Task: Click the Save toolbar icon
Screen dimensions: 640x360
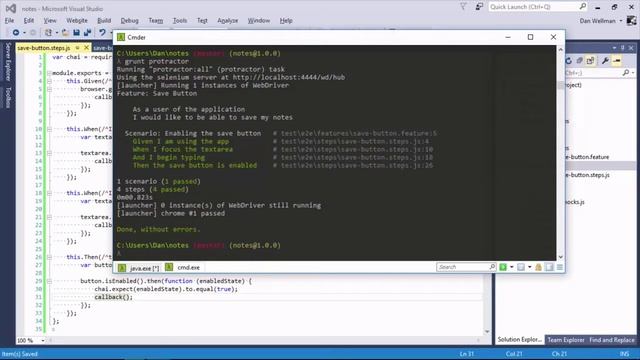Action: click(76, 32)
